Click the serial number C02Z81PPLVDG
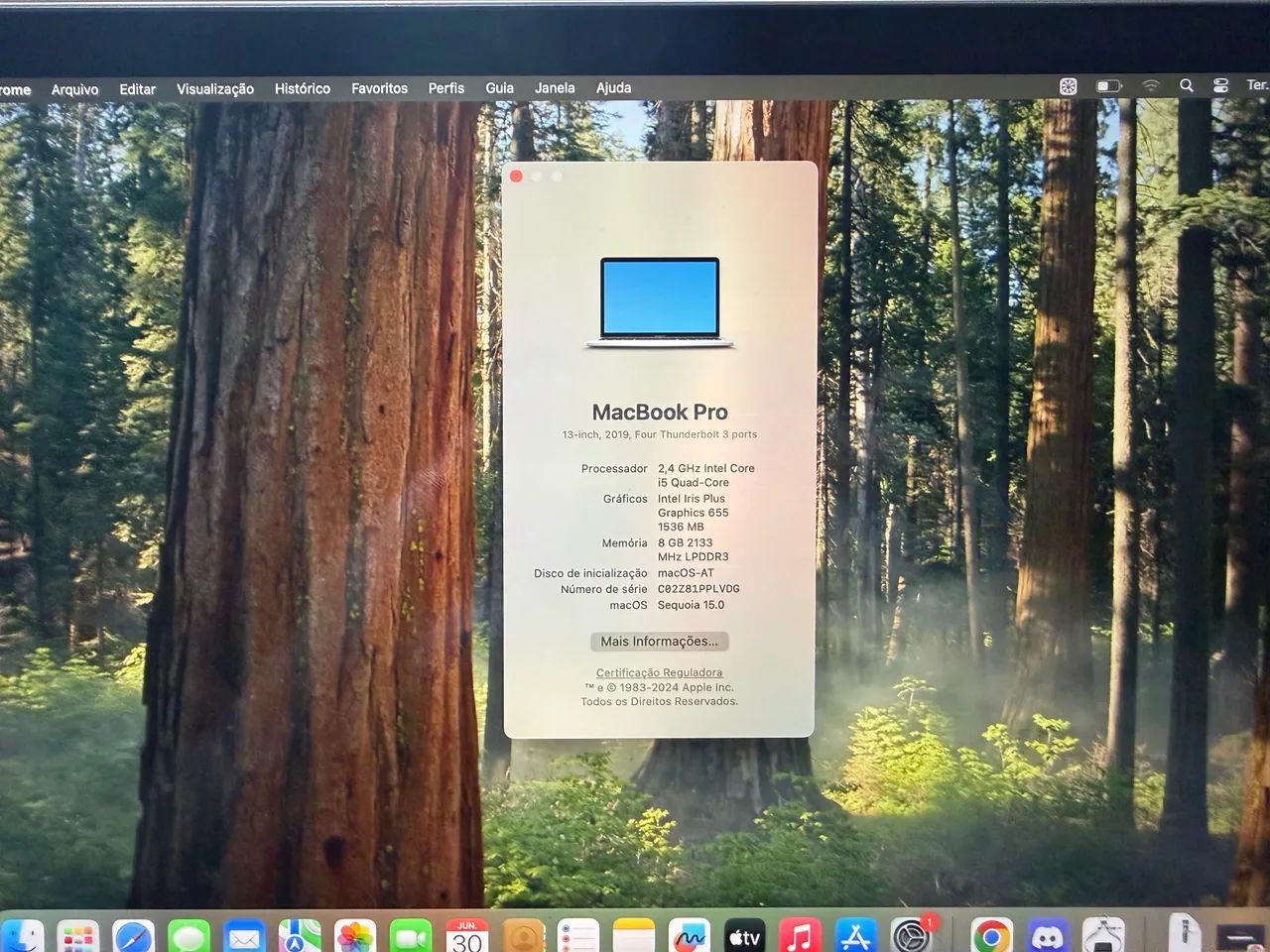The height and width of the screenshot is (952, 1270). pos(698,589)
